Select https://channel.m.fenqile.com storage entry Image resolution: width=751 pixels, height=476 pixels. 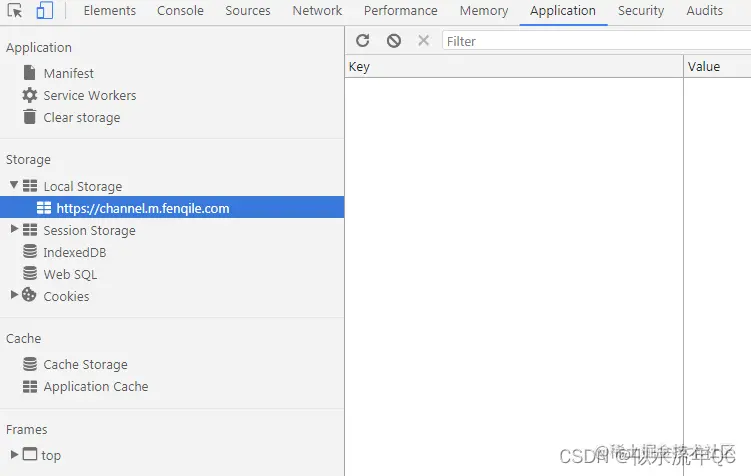click(x=172, y=207)
